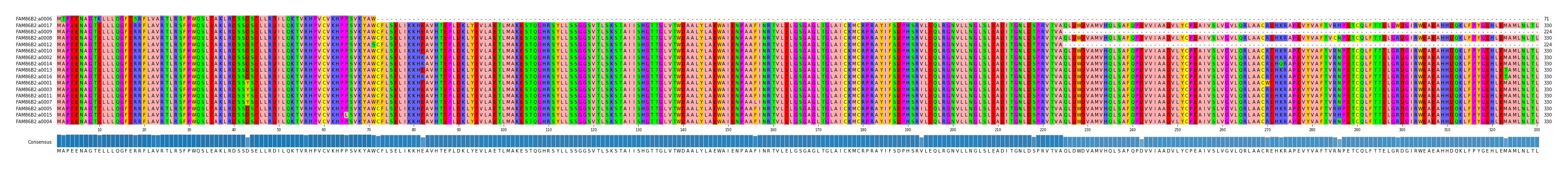
Task: Select sequence label FAM86B2:a0010
Action: pyautogui.click(x=34, y=51)
